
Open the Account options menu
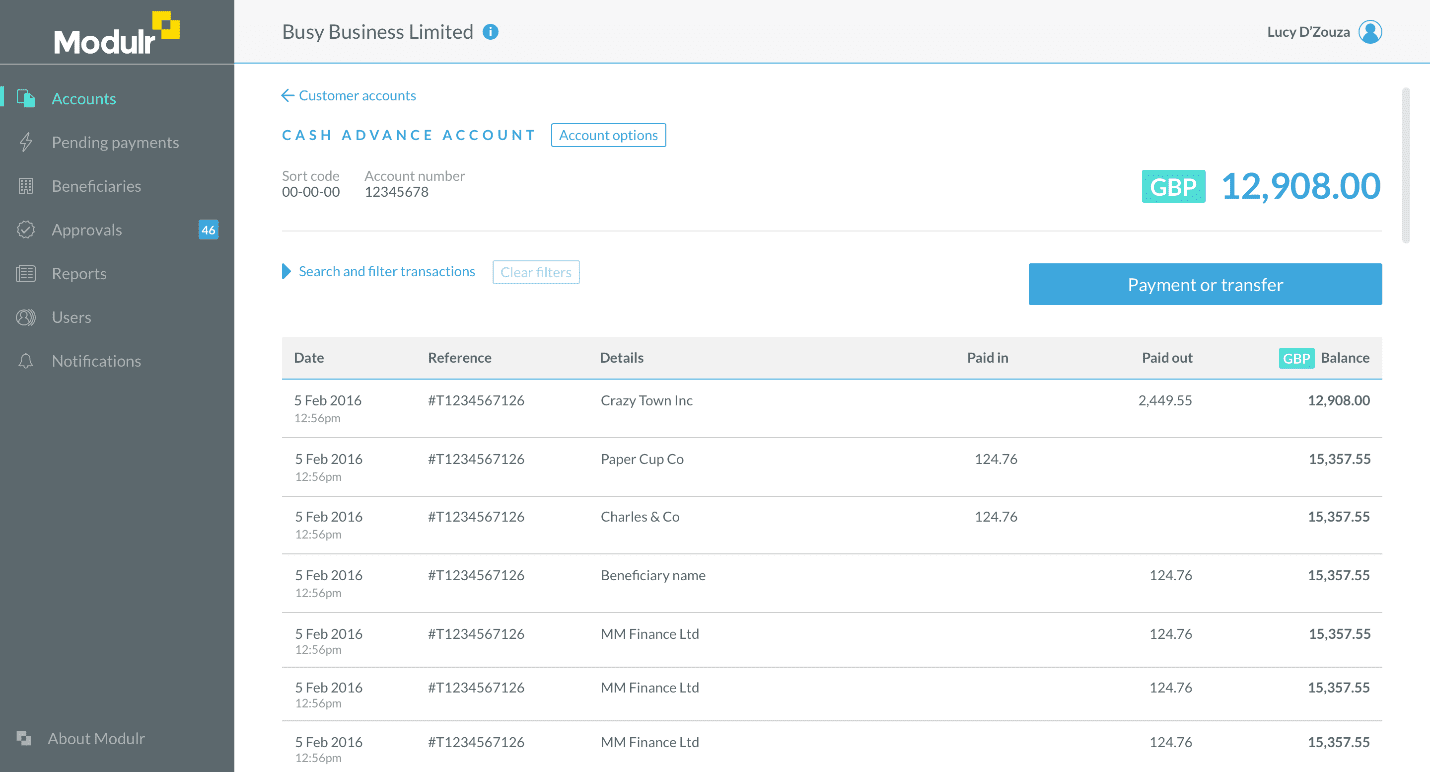coord(608,135)
